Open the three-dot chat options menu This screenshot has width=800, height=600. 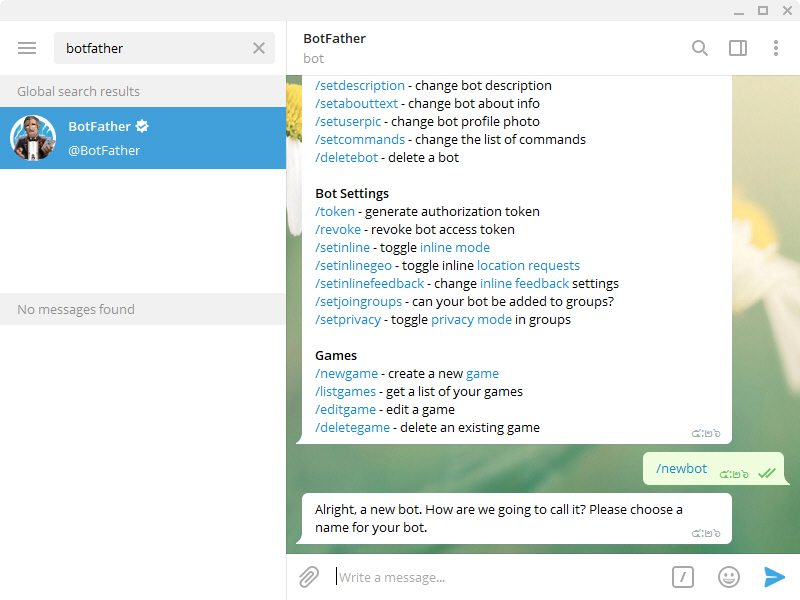click(776, 48)
